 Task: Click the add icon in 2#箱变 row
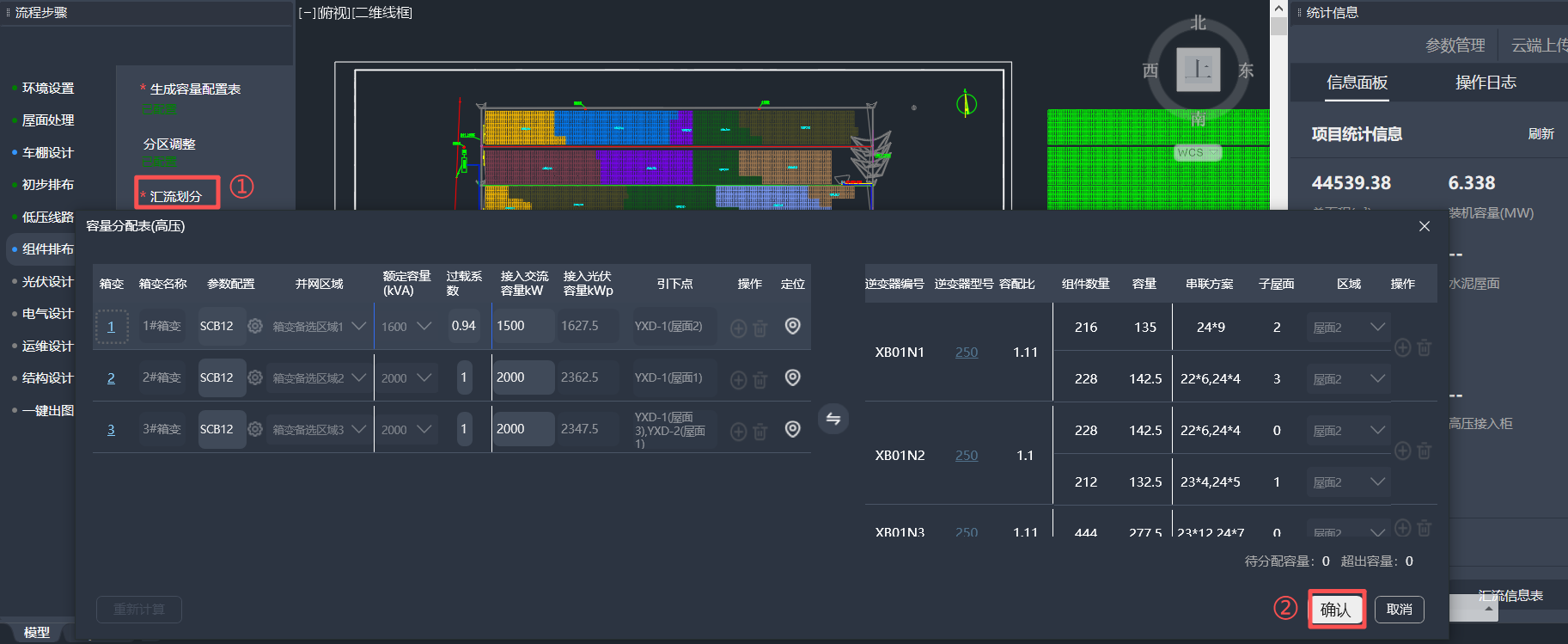click(738, 380)
